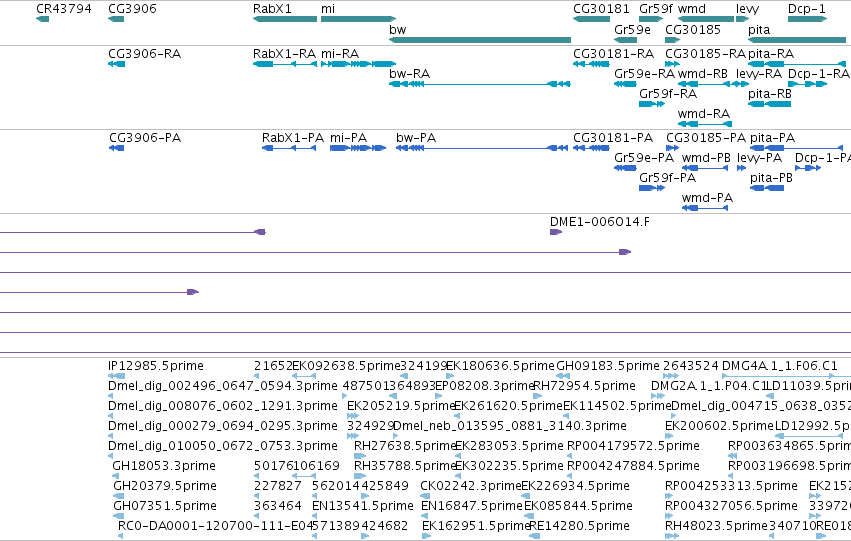Click the CG30181-RA transcript label

[x=613, y=54]
